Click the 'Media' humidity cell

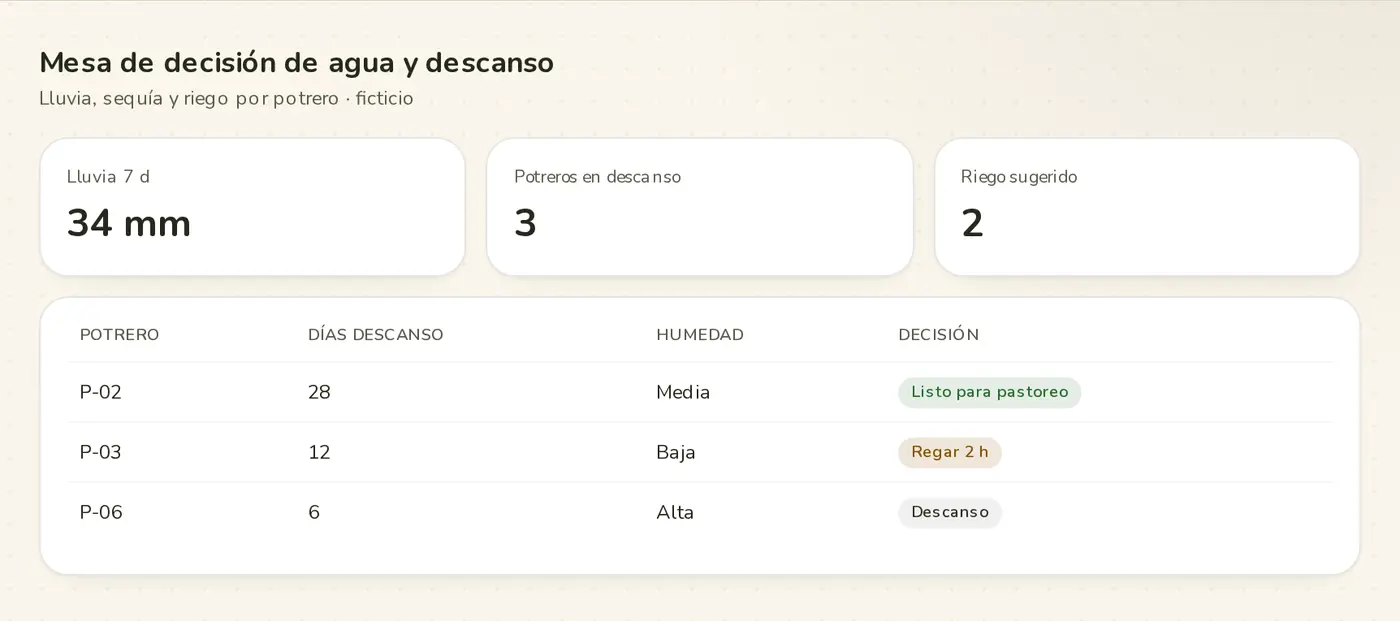[683, 392]
